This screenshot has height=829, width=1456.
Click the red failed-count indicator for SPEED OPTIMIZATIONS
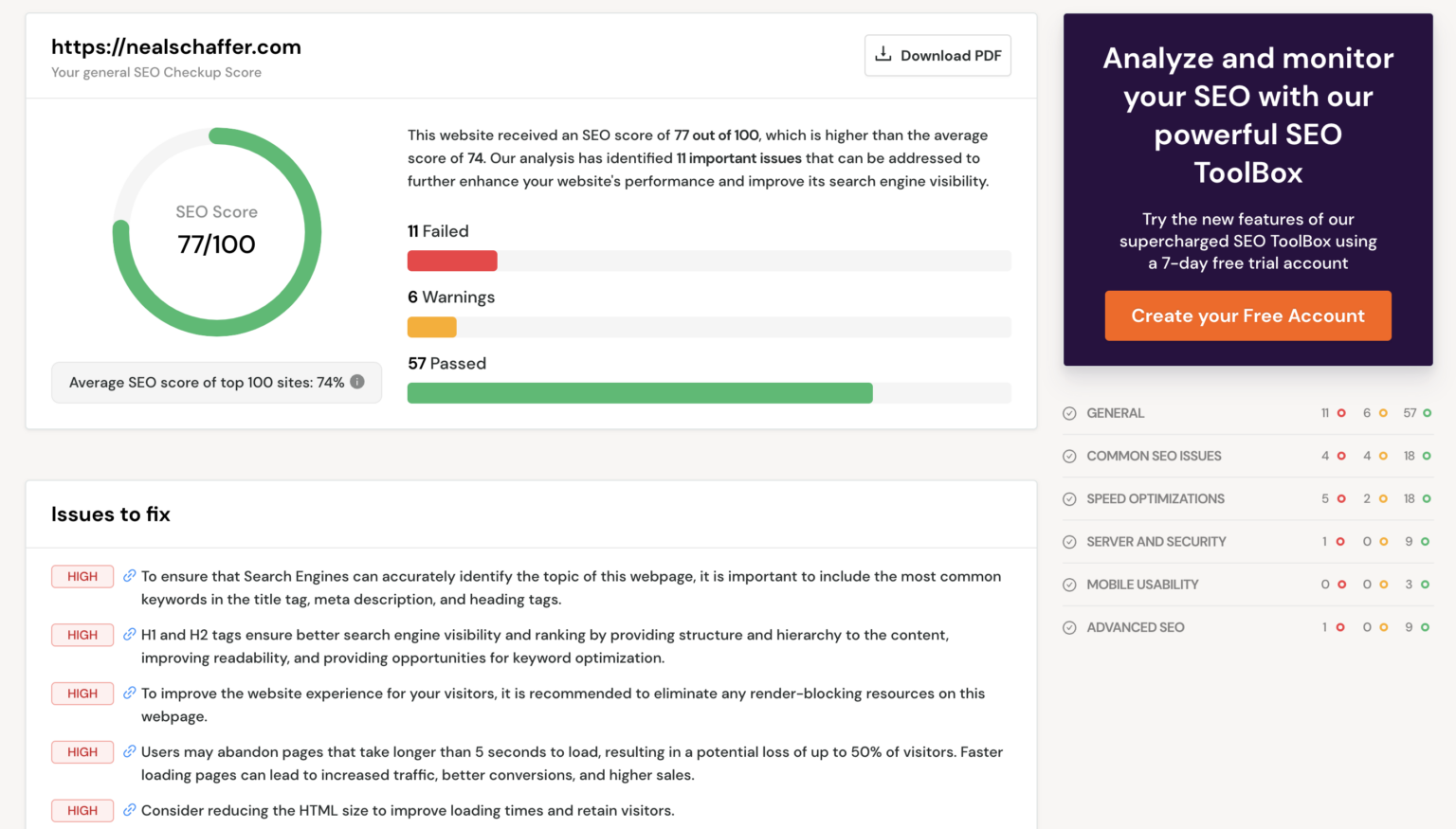coord(1339,498)
